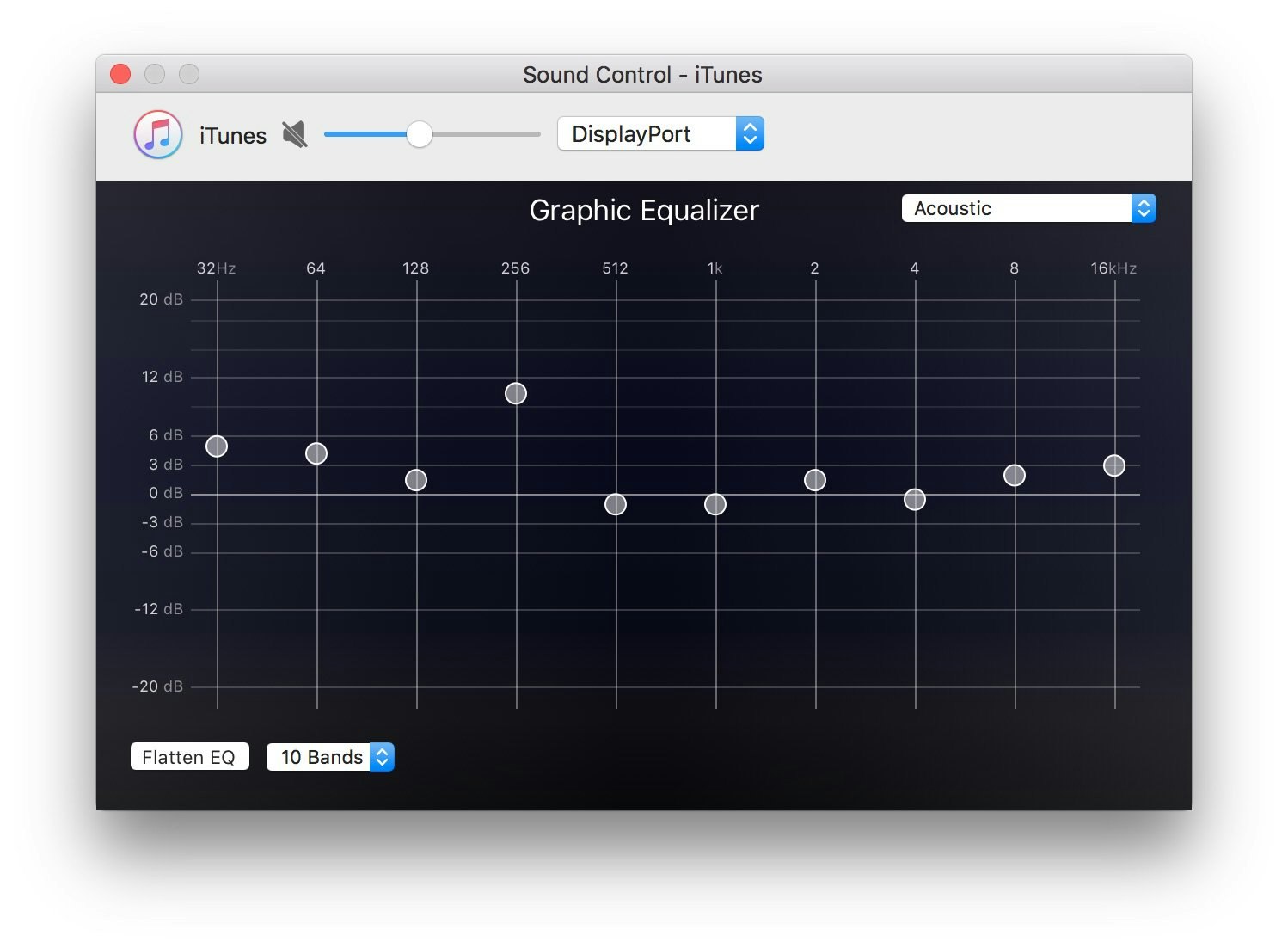Click the volume slider handle
This screenshot has height=948, width=1288.
pos(421,134)
